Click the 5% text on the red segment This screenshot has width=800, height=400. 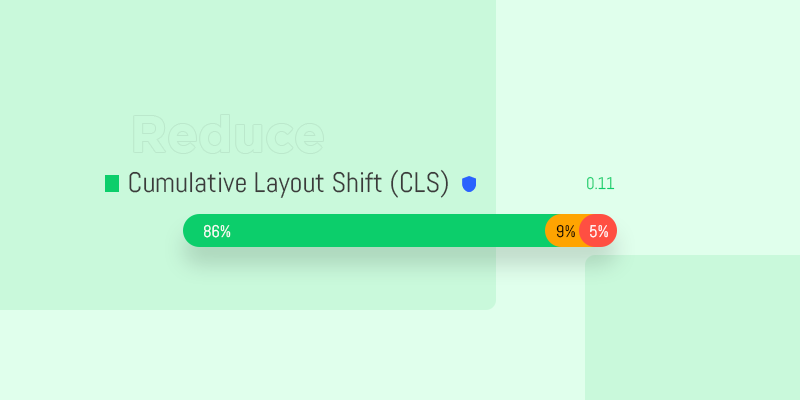coord(599,232)
